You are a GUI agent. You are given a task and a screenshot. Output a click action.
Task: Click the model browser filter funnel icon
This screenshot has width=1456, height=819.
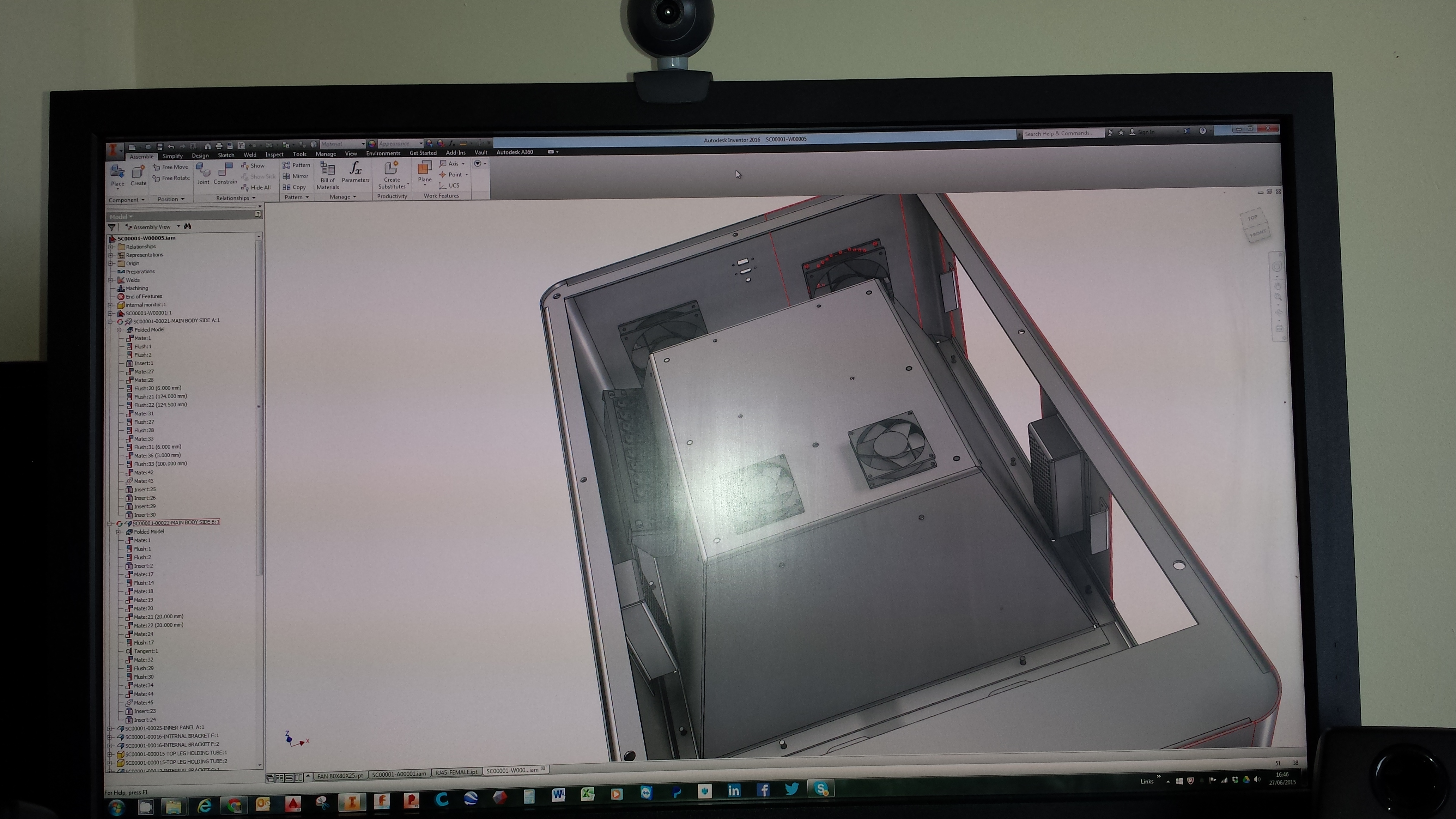(x=112, y=227)
